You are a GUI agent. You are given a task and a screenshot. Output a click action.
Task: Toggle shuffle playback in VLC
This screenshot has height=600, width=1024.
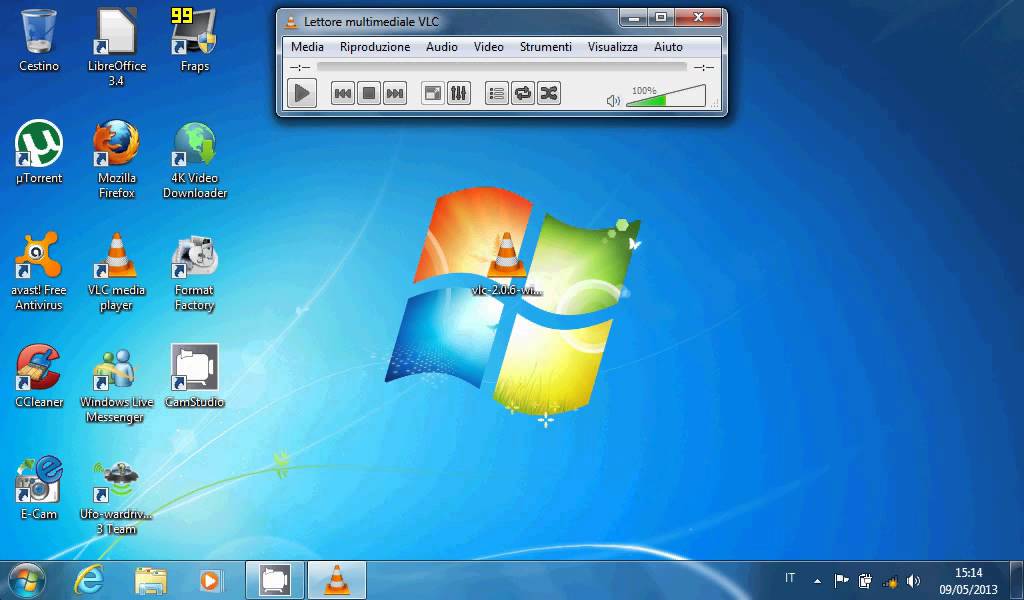(549, 93)
